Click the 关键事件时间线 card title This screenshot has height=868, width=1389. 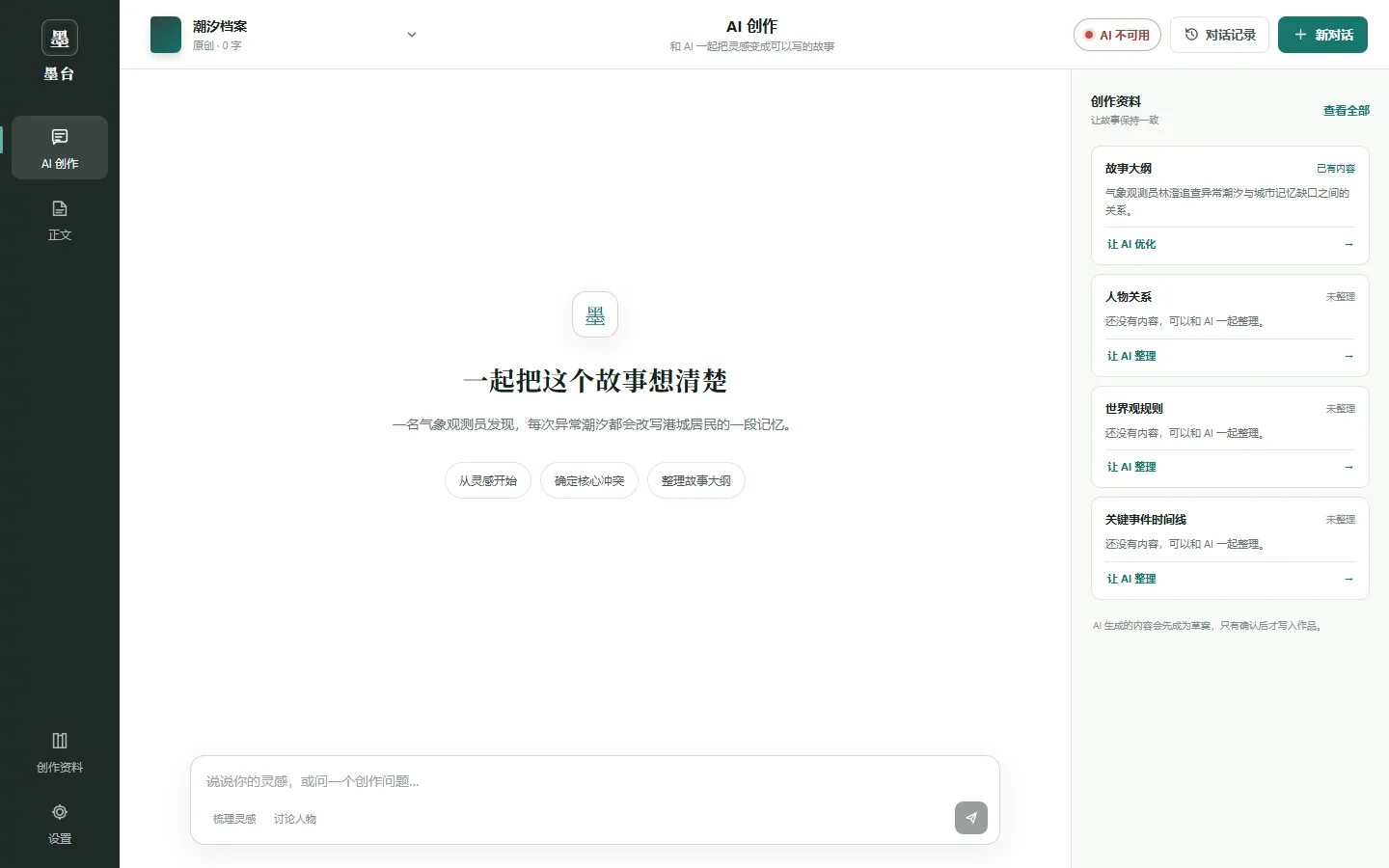point(1146,520)
